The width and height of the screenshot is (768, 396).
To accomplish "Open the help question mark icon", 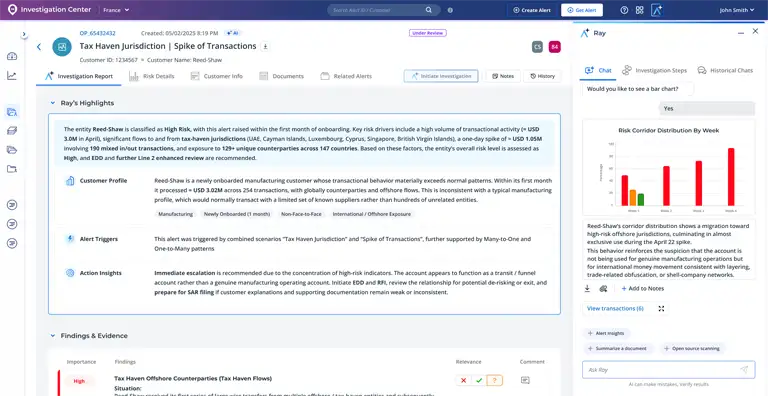I will tap(624, 10).
